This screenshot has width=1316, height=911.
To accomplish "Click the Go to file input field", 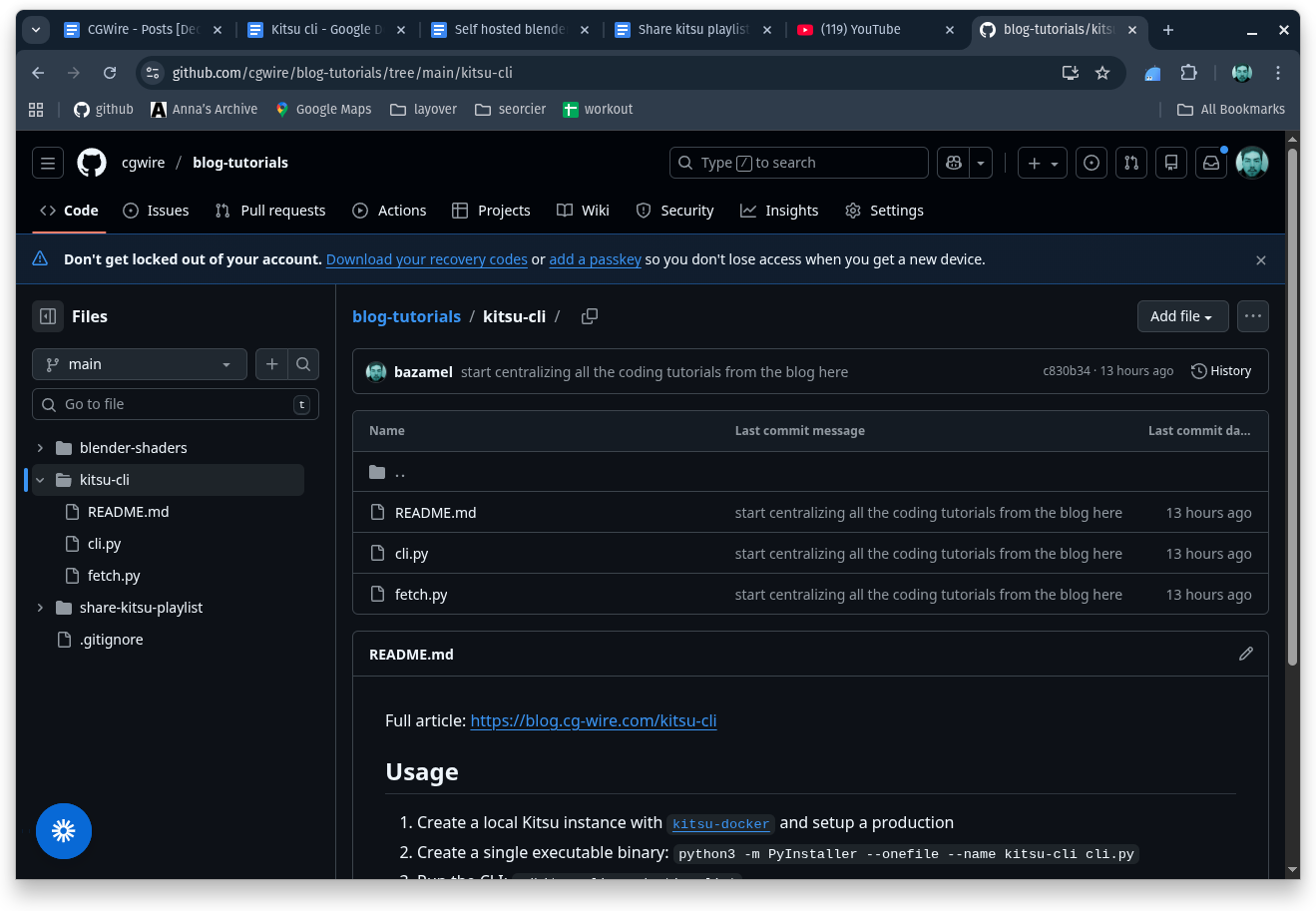I will (175, 403).
